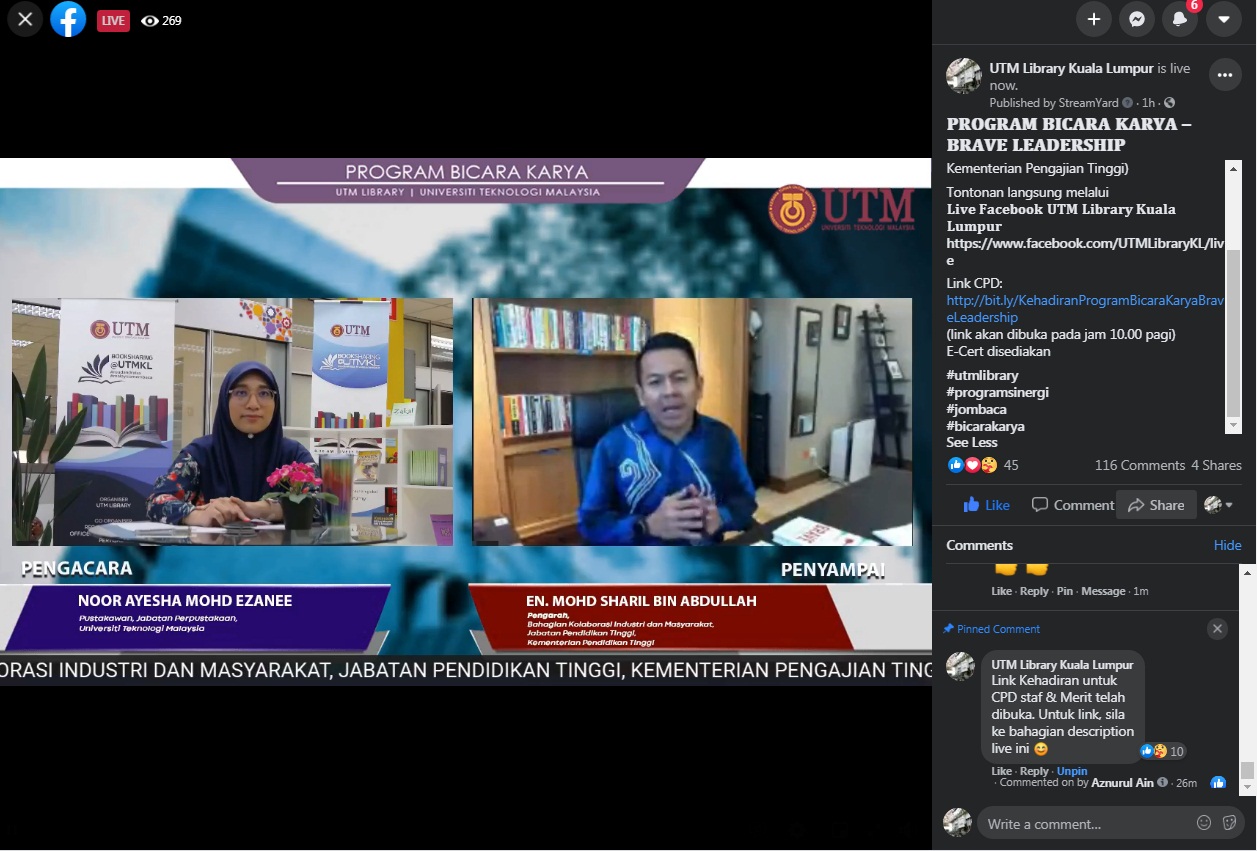Click the red Love reaction icon
This screenshot has width=1257, height=851.
click(972, 465)
